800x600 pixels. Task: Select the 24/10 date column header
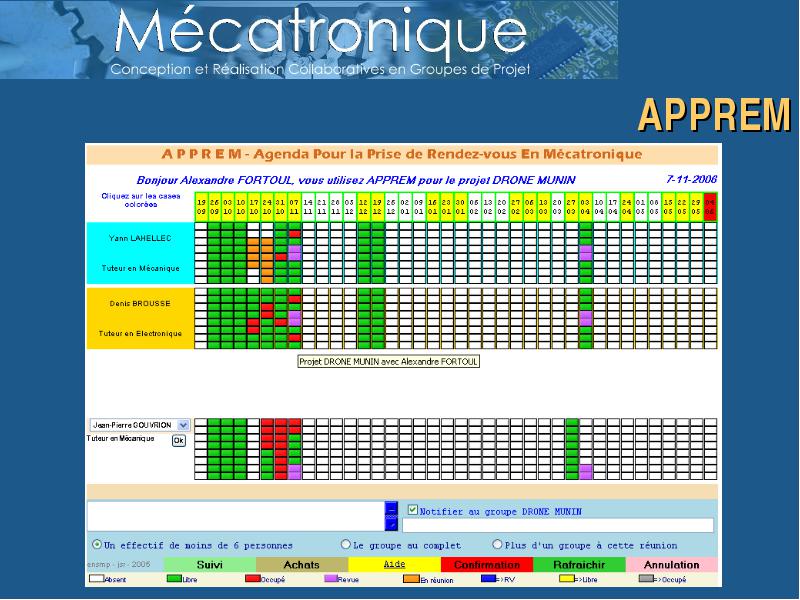click(x=267, y=207)
